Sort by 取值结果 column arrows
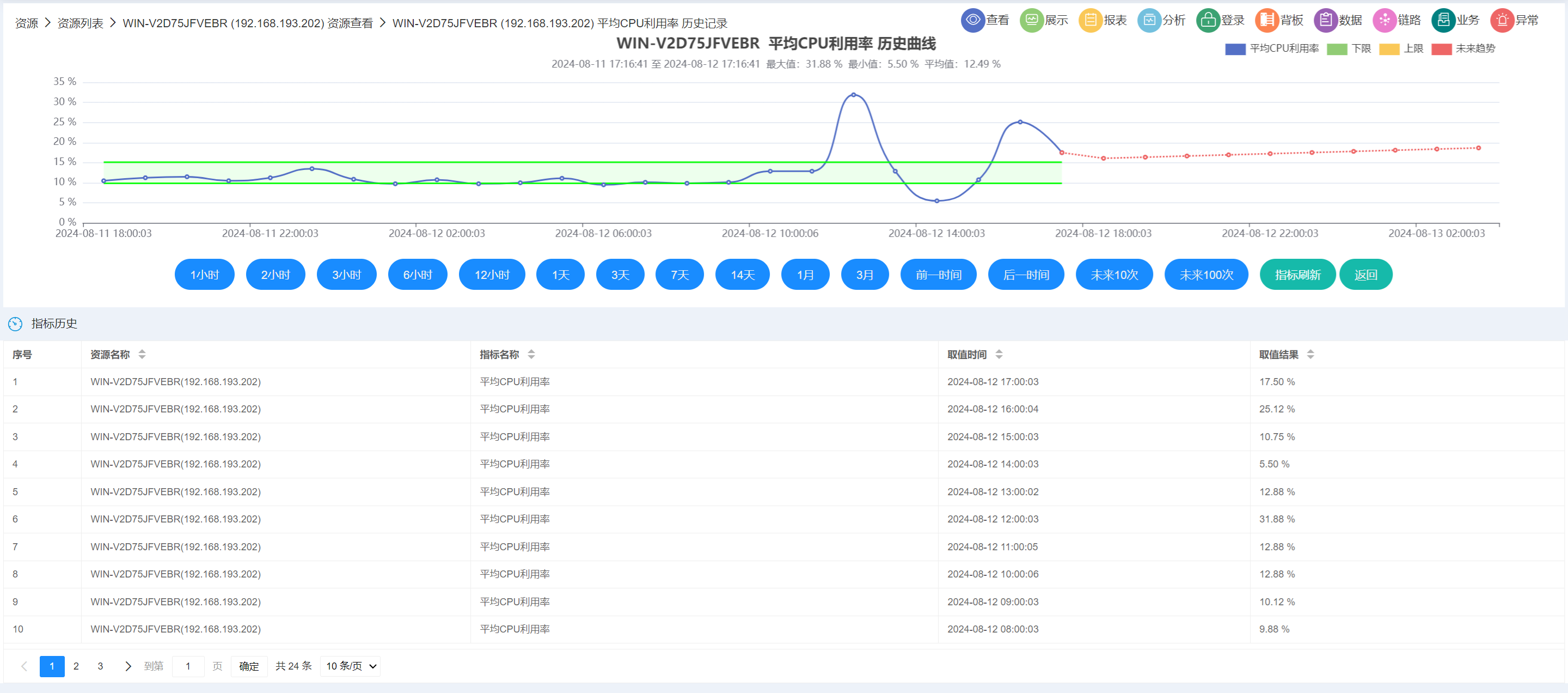Screen dimensions: 1568x693 [x=1310, y=355]
